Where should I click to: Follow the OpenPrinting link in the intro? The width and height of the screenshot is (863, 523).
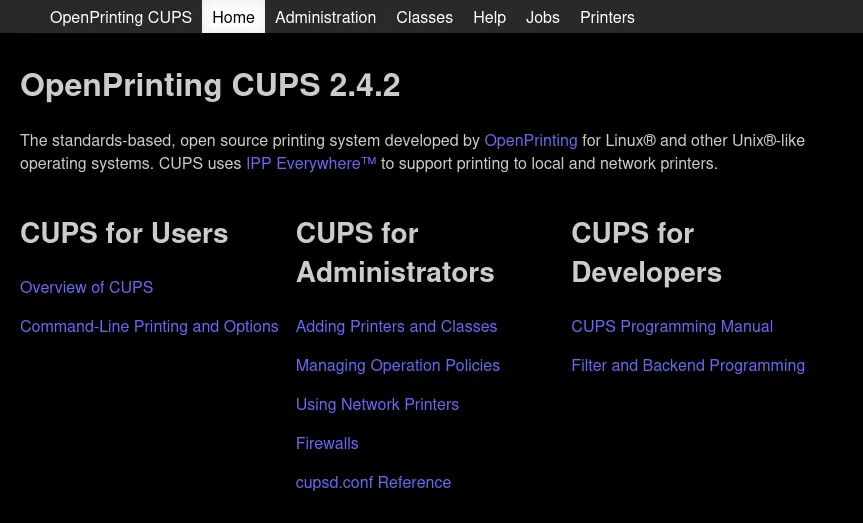coord(531,140)
